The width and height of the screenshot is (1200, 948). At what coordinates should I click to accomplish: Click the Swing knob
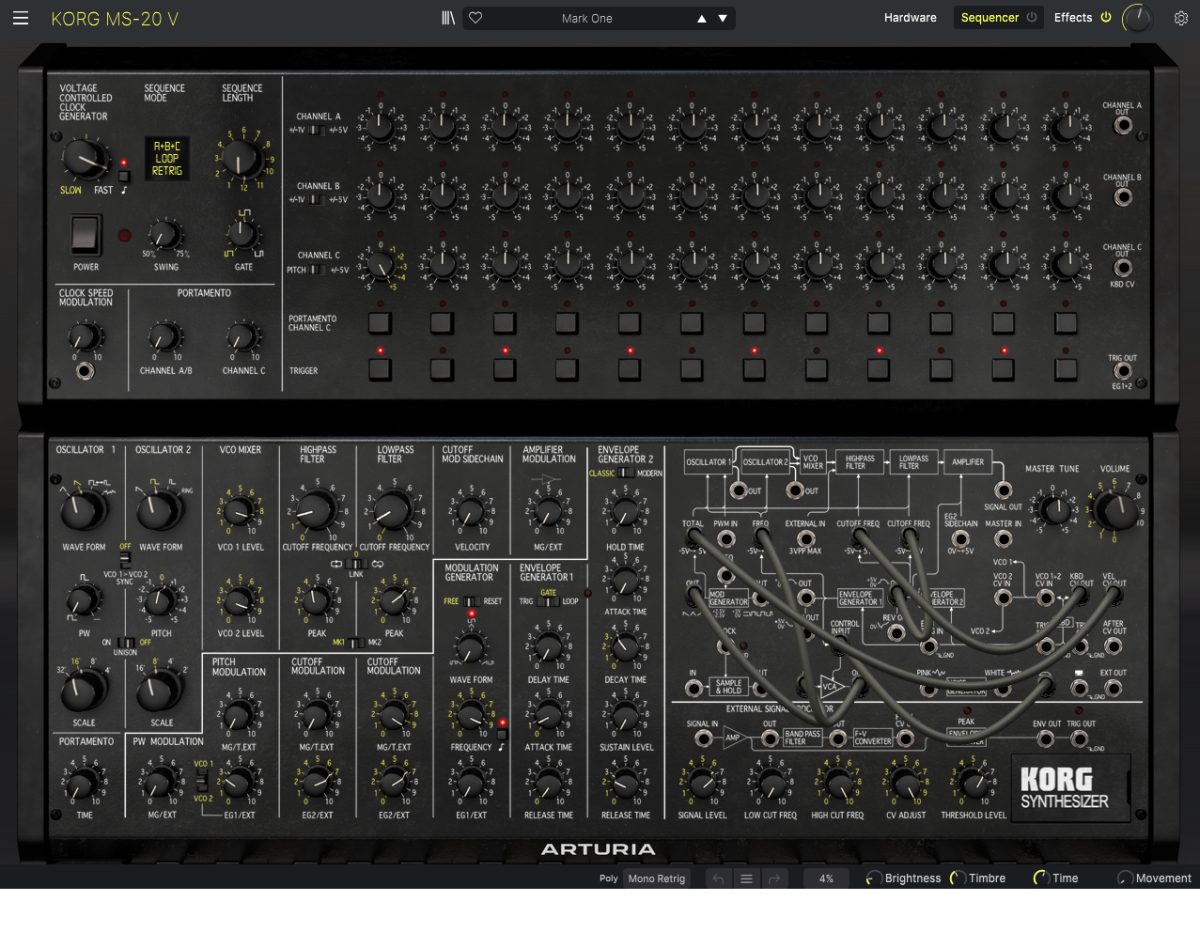(x=166, y=236)
